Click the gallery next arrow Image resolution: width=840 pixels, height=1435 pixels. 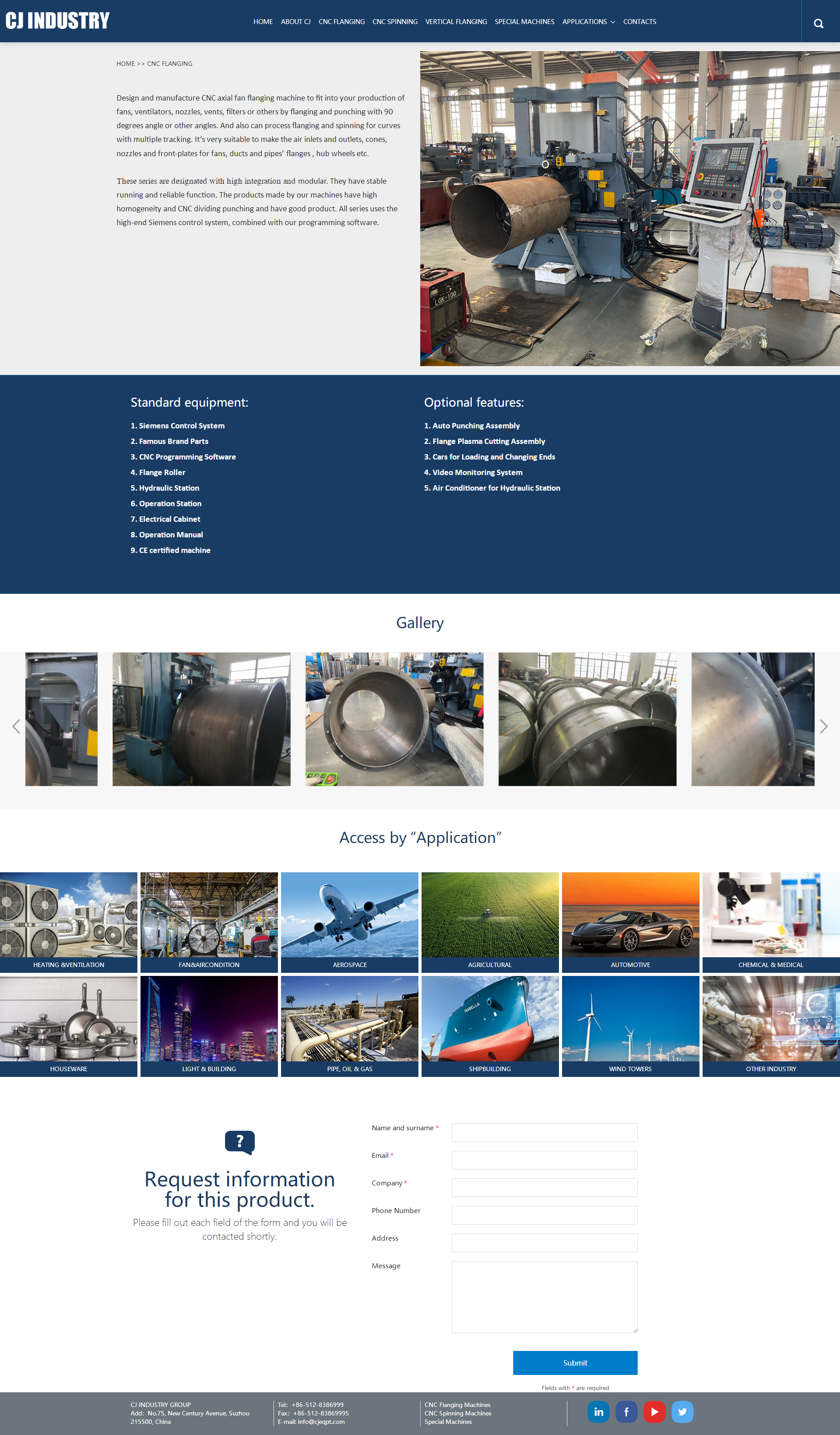(x=824, y=726)
